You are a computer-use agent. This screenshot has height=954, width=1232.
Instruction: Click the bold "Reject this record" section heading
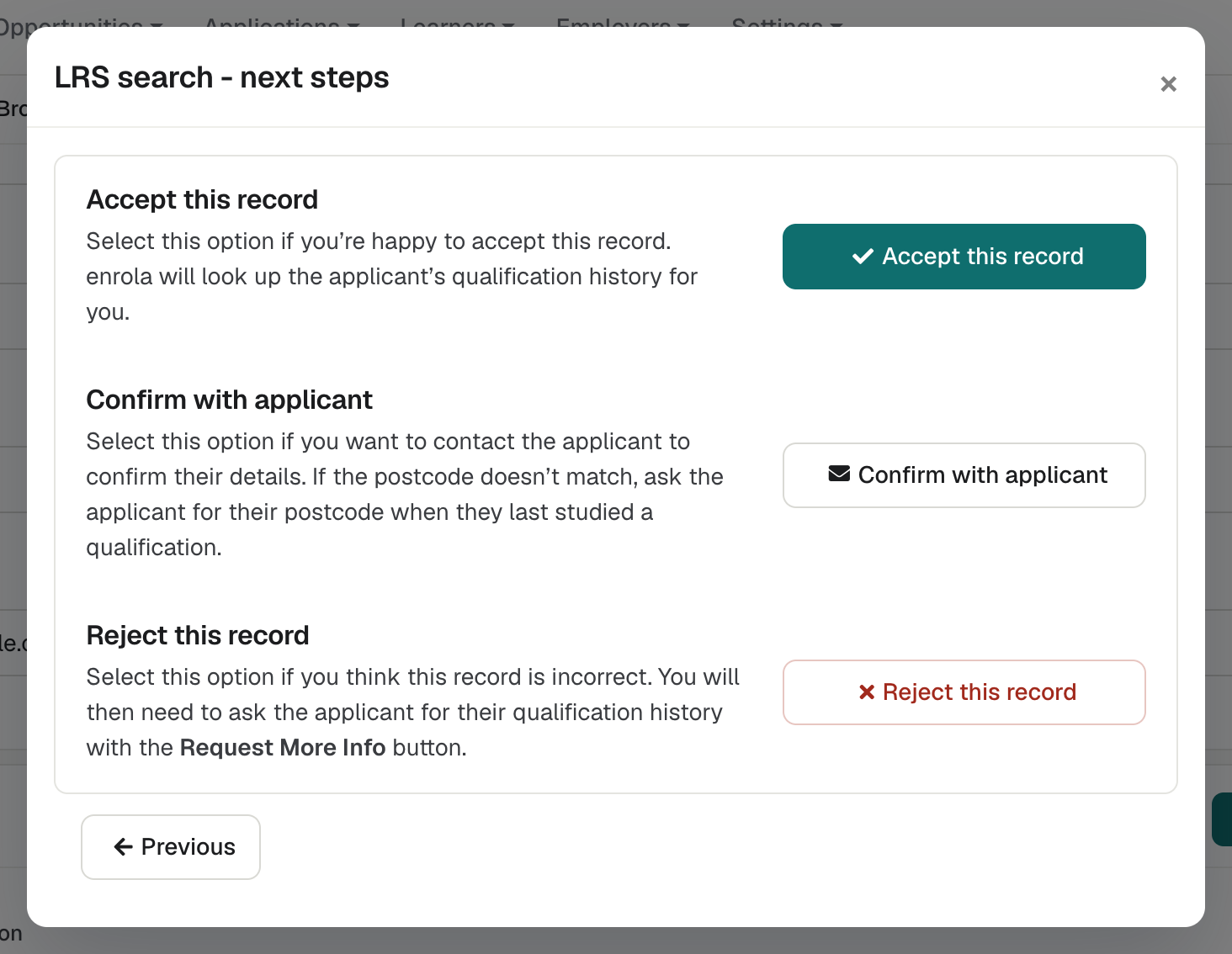[198, 635]
